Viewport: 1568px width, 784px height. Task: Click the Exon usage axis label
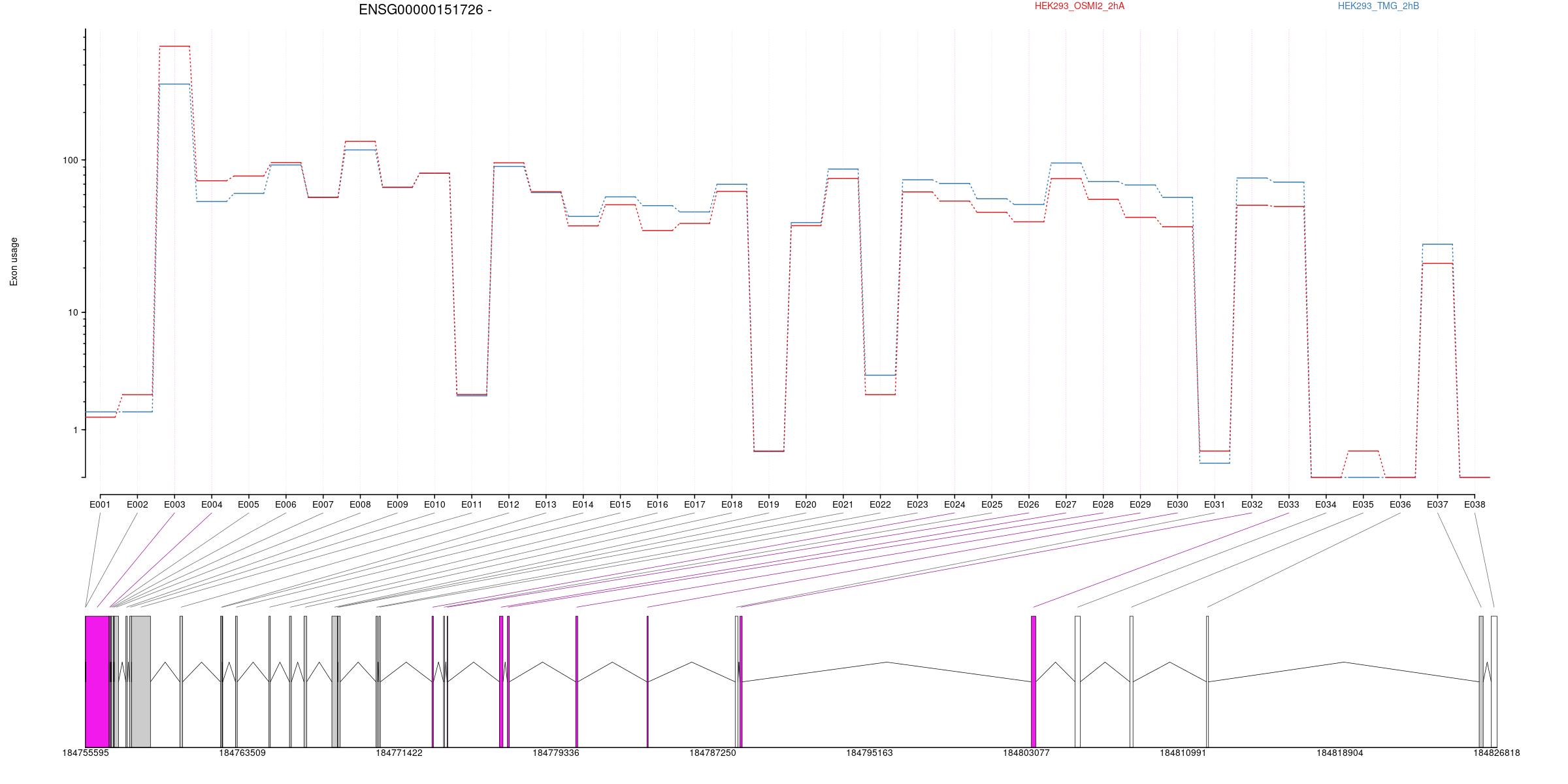pyautogui.click(x=14, y=261)
